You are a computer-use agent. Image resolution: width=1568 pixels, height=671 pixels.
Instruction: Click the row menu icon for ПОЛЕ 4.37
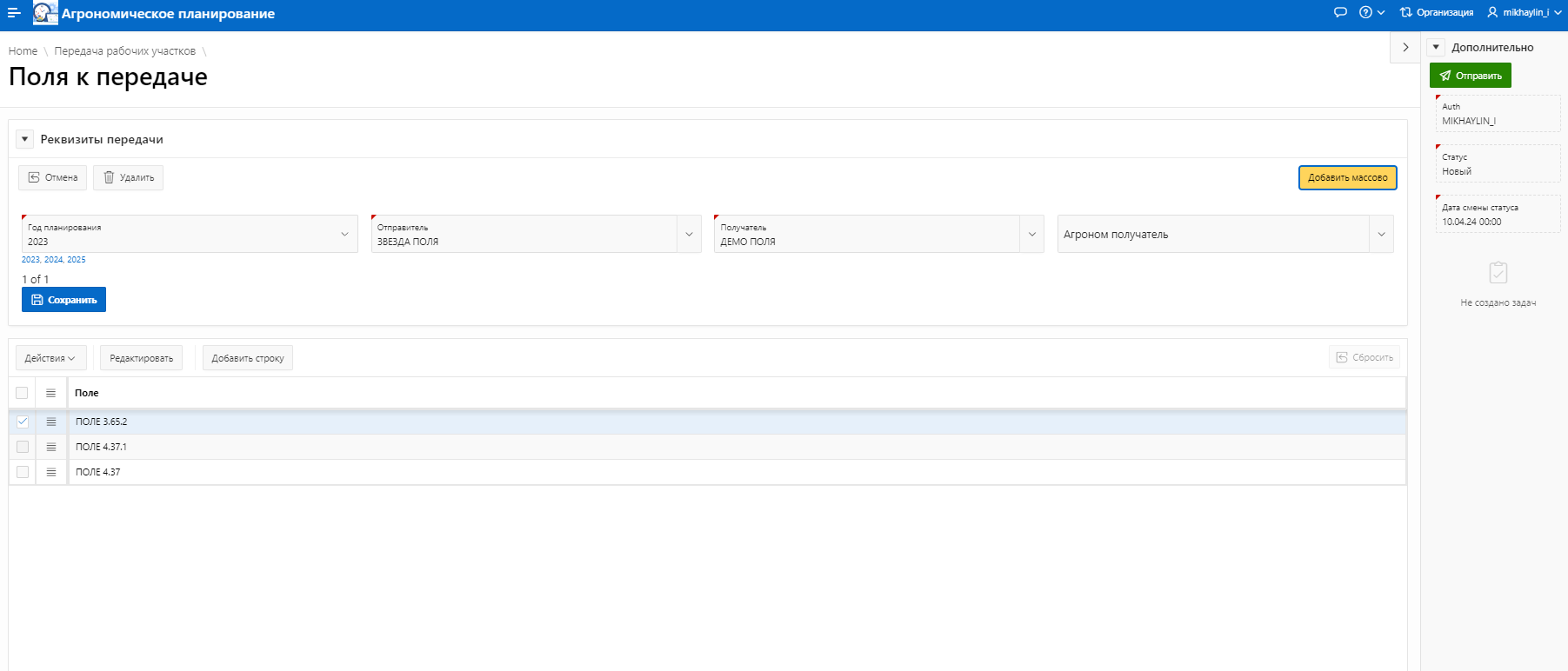click(x=51, y=472)
